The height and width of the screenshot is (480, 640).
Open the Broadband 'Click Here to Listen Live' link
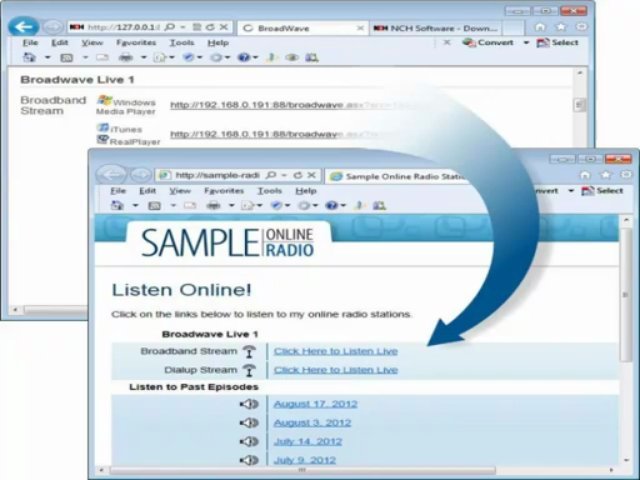coord(335,351)
